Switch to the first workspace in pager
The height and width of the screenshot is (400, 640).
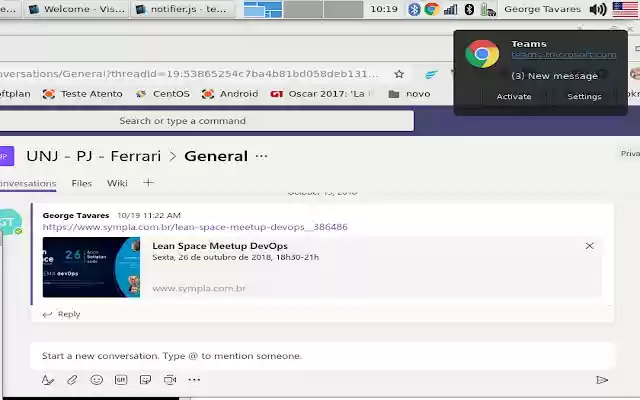click(x=263, y=9)
